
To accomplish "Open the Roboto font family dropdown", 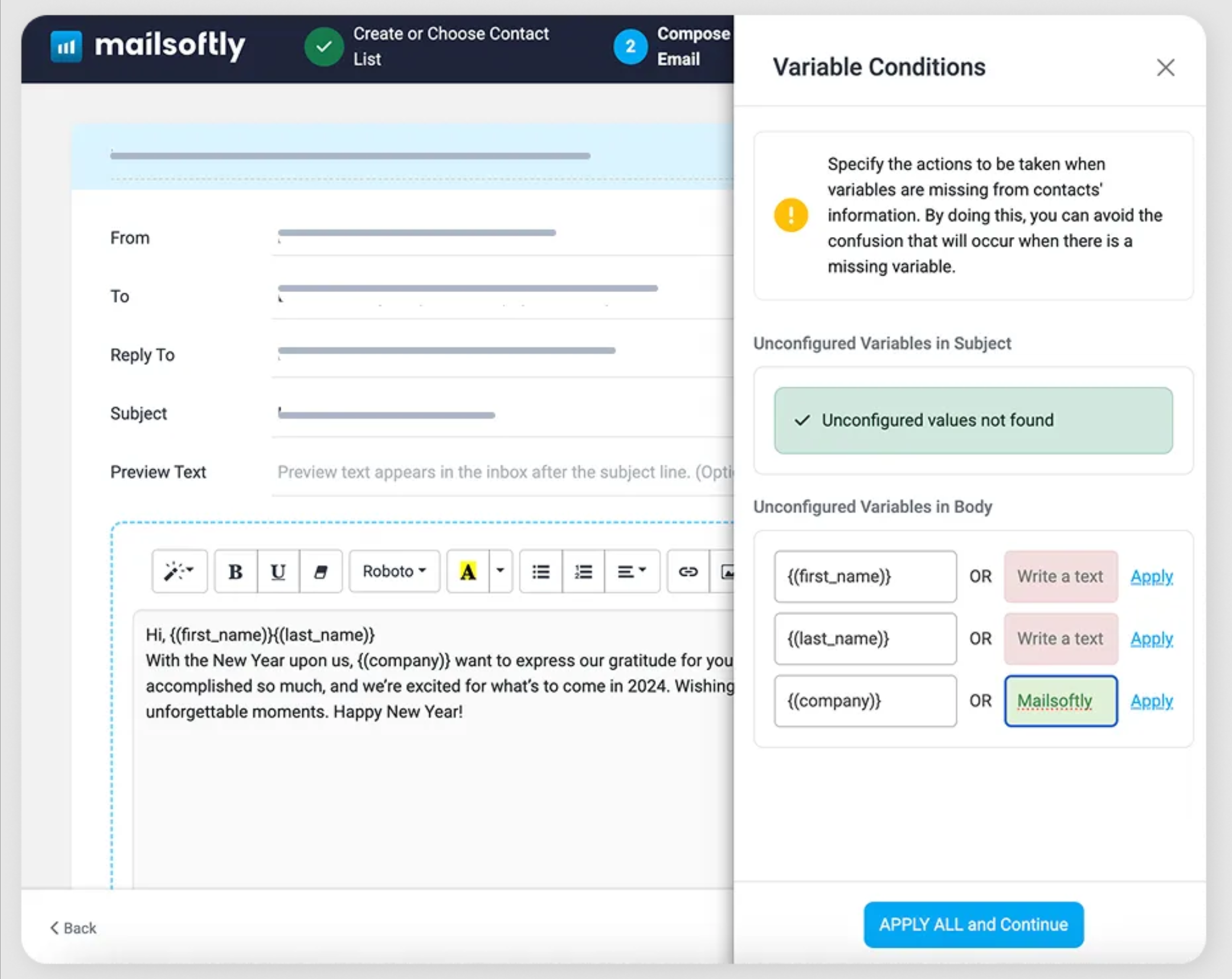I will tap(394, 572).
